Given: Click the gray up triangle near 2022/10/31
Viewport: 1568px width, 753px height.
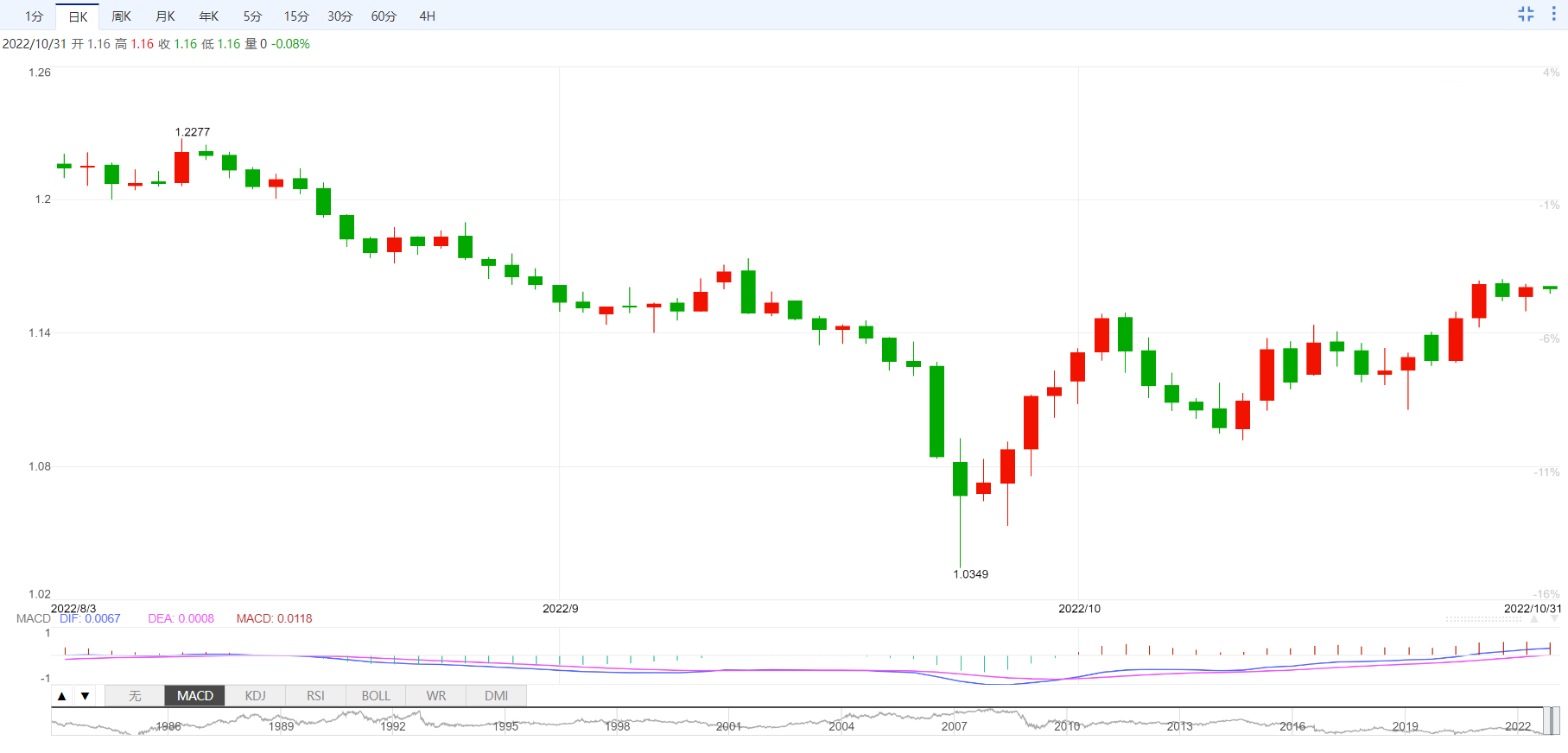Looking at the screenshot, I should [1534, 619].
